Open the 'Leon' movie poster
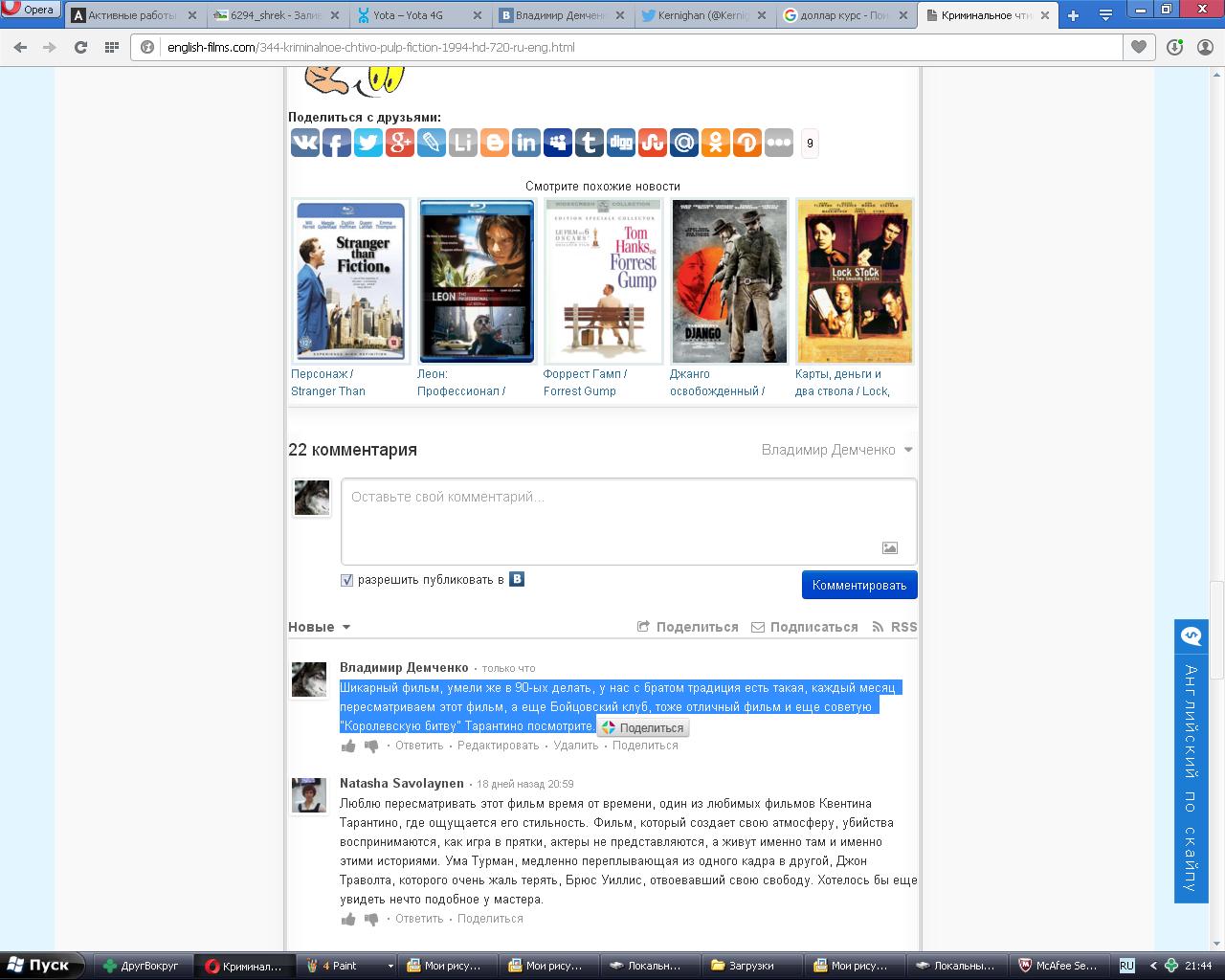1225x980 pixels. pyautogui.click(x=477, y=281)
